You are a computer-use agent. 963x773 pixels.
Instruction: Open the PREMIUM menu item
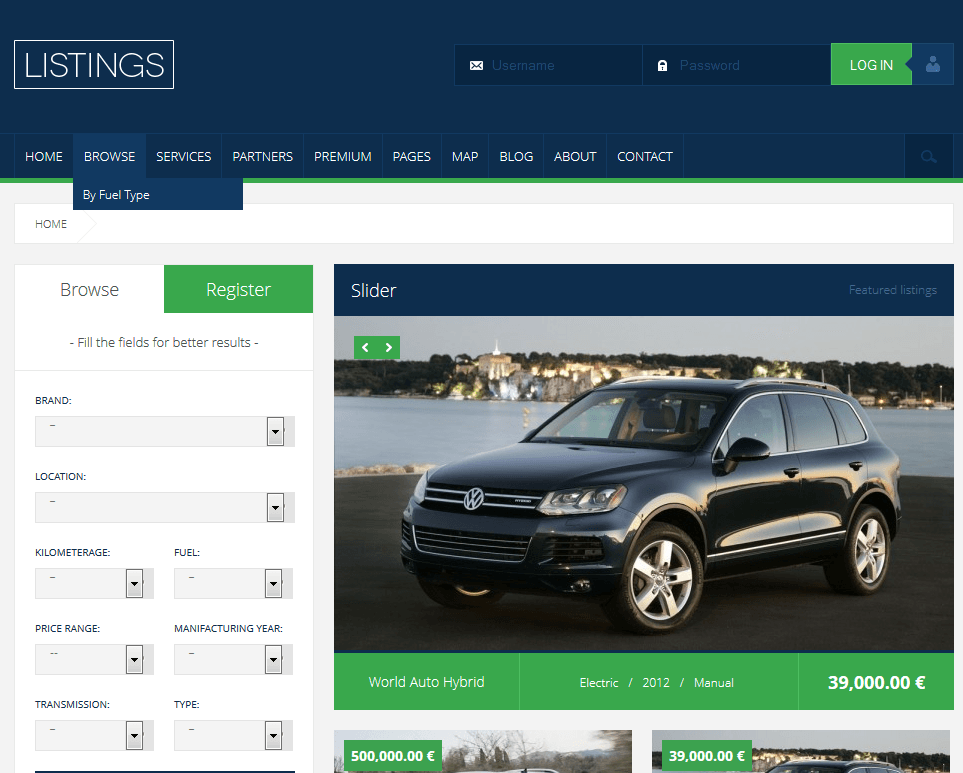pyautogui.click(x=343, y=157)
